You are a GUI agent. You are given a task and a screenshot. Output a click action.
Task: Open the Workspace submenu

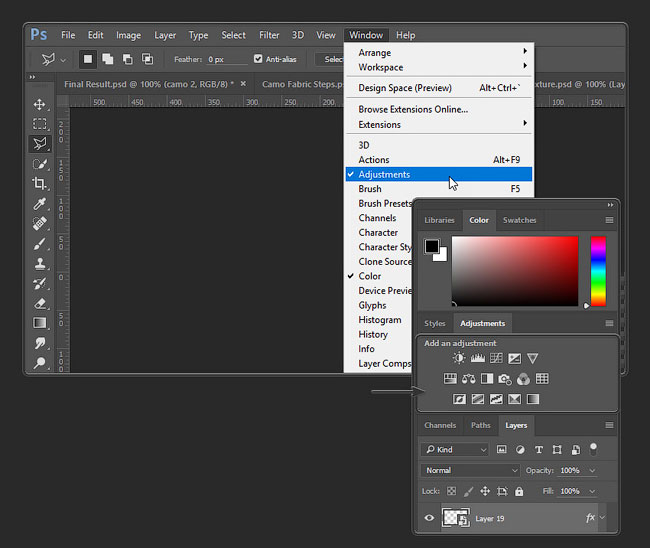(439, 67)
